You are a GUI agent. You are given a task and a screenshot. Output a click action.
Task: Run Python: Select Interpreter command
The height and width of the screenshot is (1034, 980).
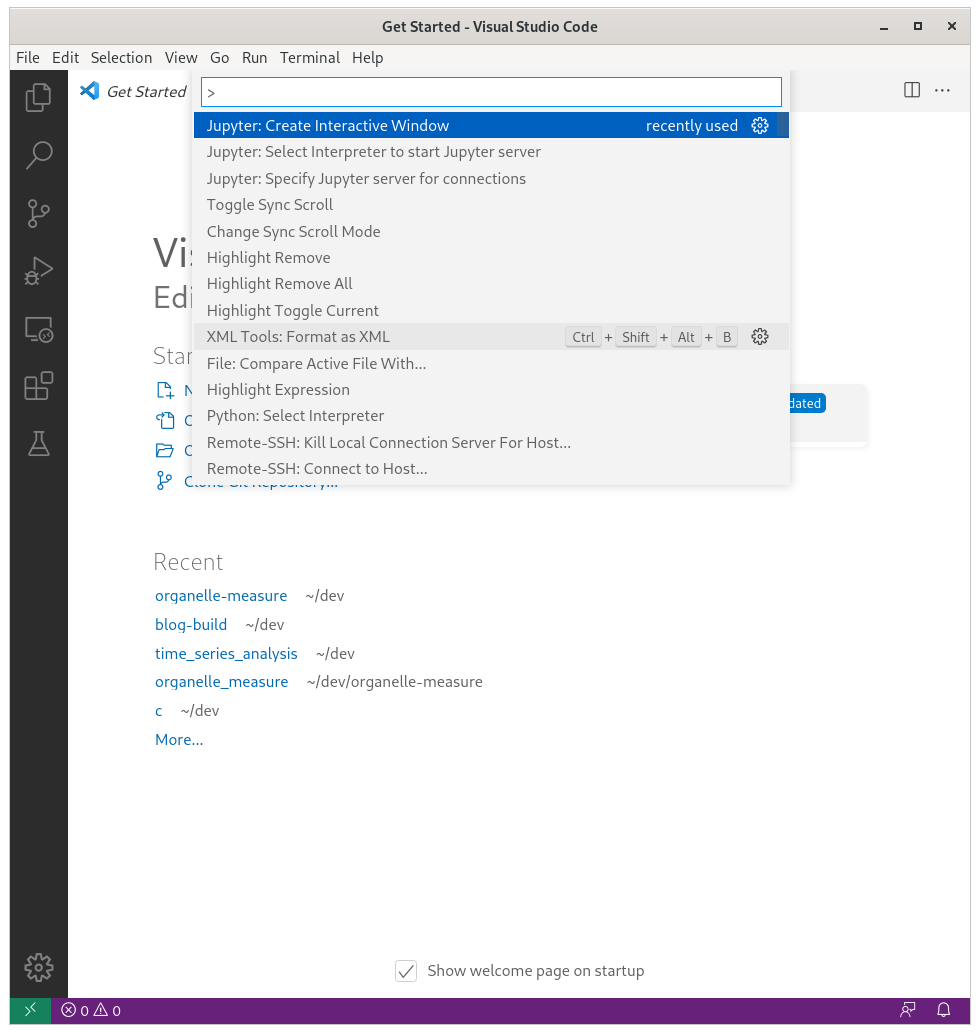coord(295,416)
